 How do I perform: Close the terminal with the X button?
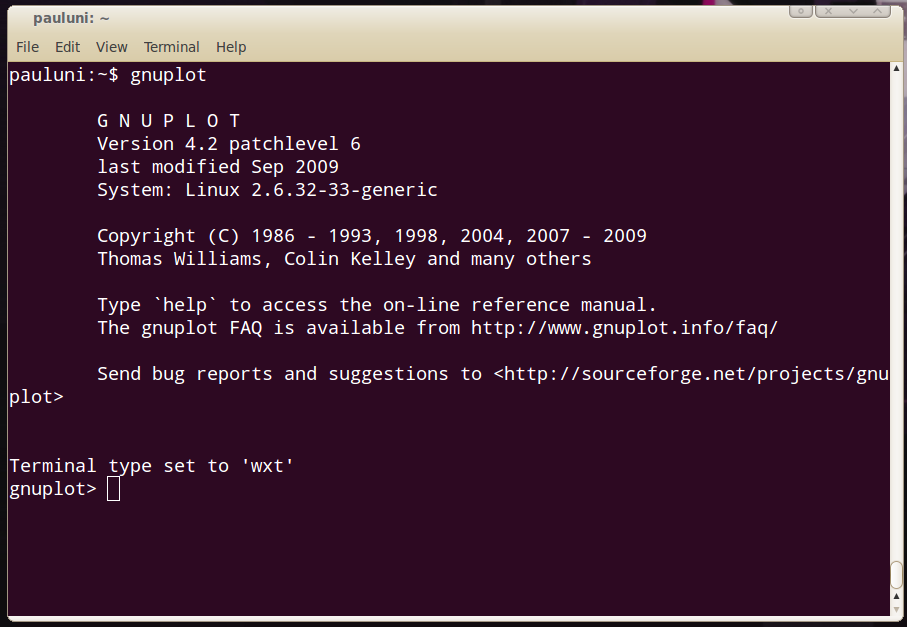828,11
